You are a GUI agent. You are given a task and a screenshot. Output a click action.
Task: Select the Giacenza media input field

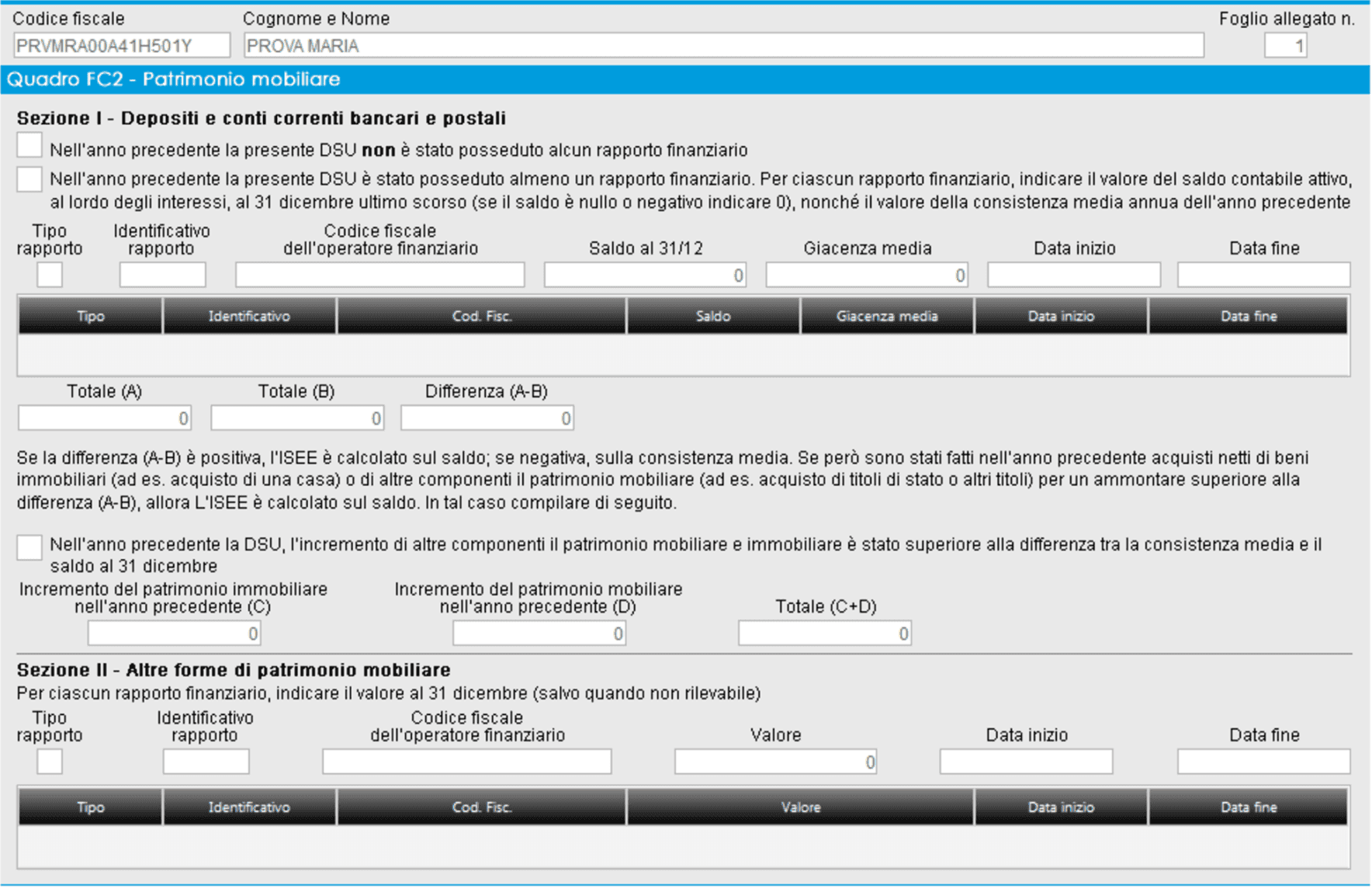(866, 274)
